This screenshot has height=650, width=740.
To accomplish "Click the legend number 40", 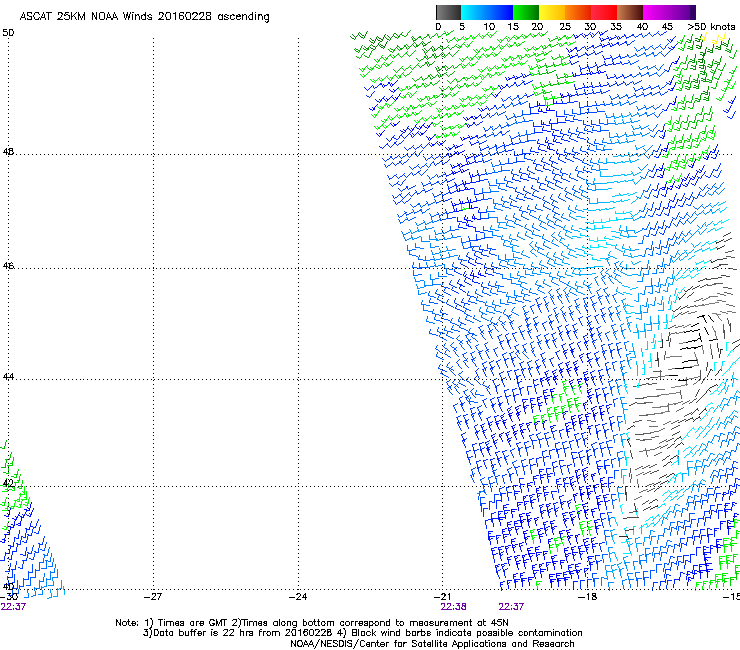I will coord(642,27).
